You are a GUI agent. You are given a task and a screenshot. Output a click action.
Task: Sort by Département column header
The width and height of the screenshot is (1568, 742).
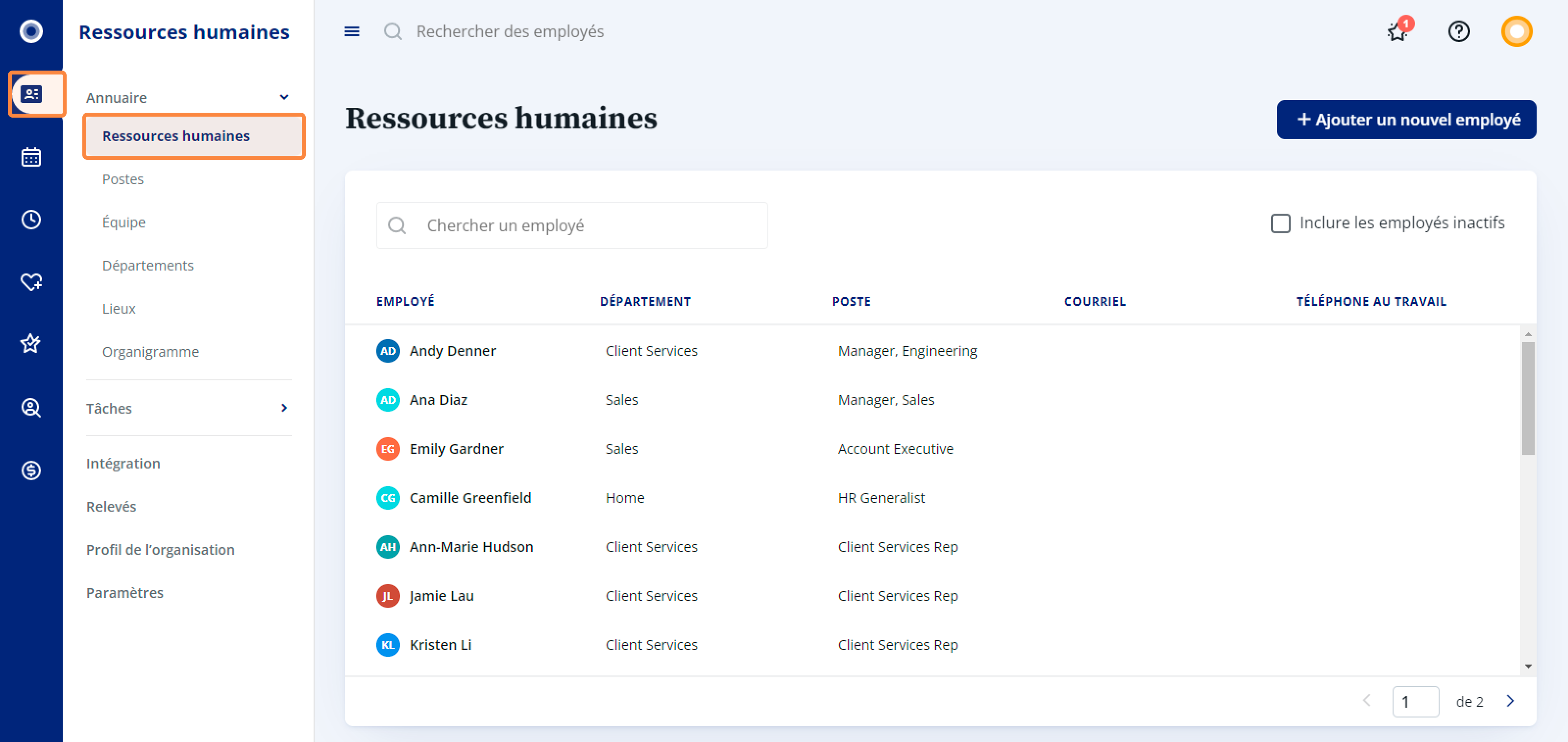[x=645, y=302]
